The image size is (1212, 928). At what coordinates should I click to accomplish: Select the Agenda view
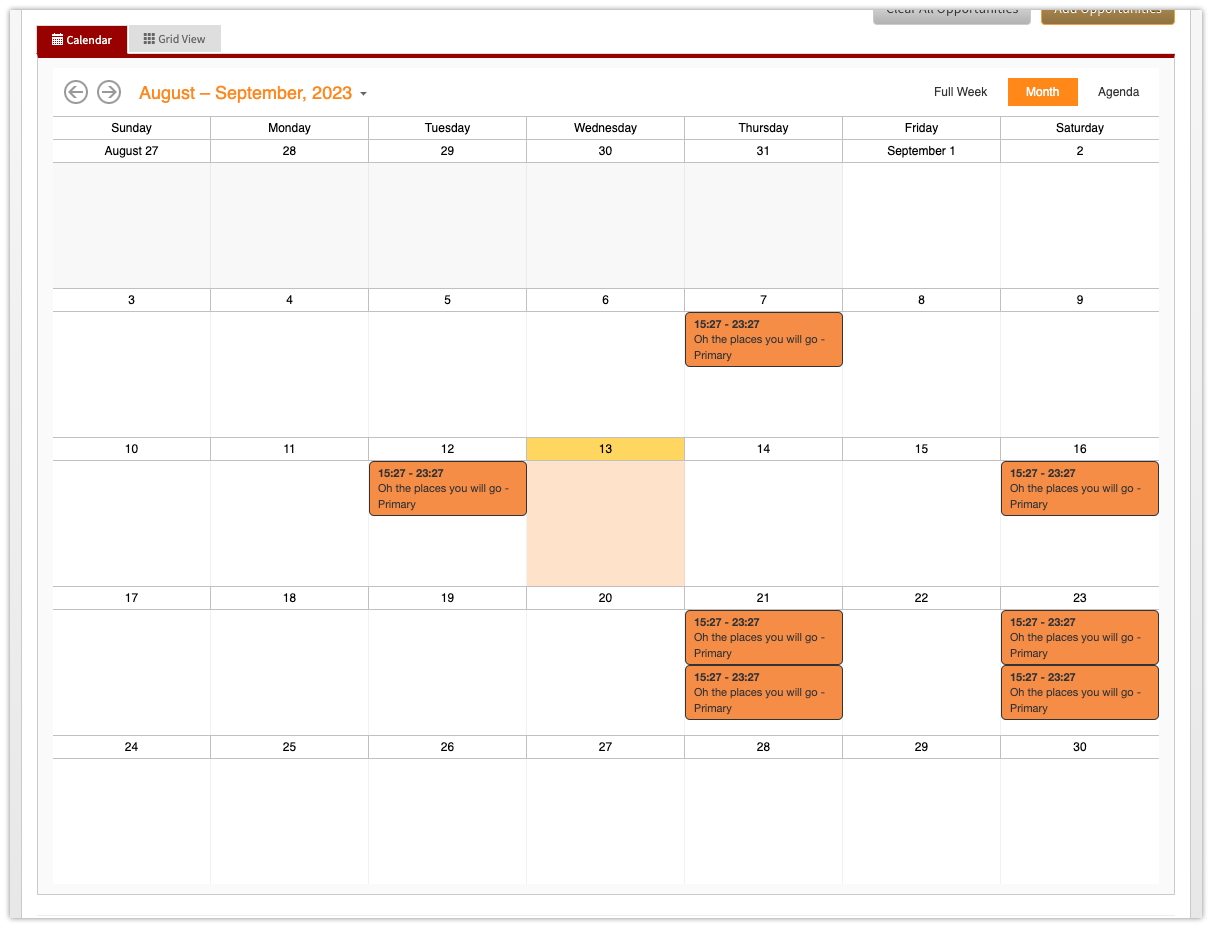coord(1118,92)
